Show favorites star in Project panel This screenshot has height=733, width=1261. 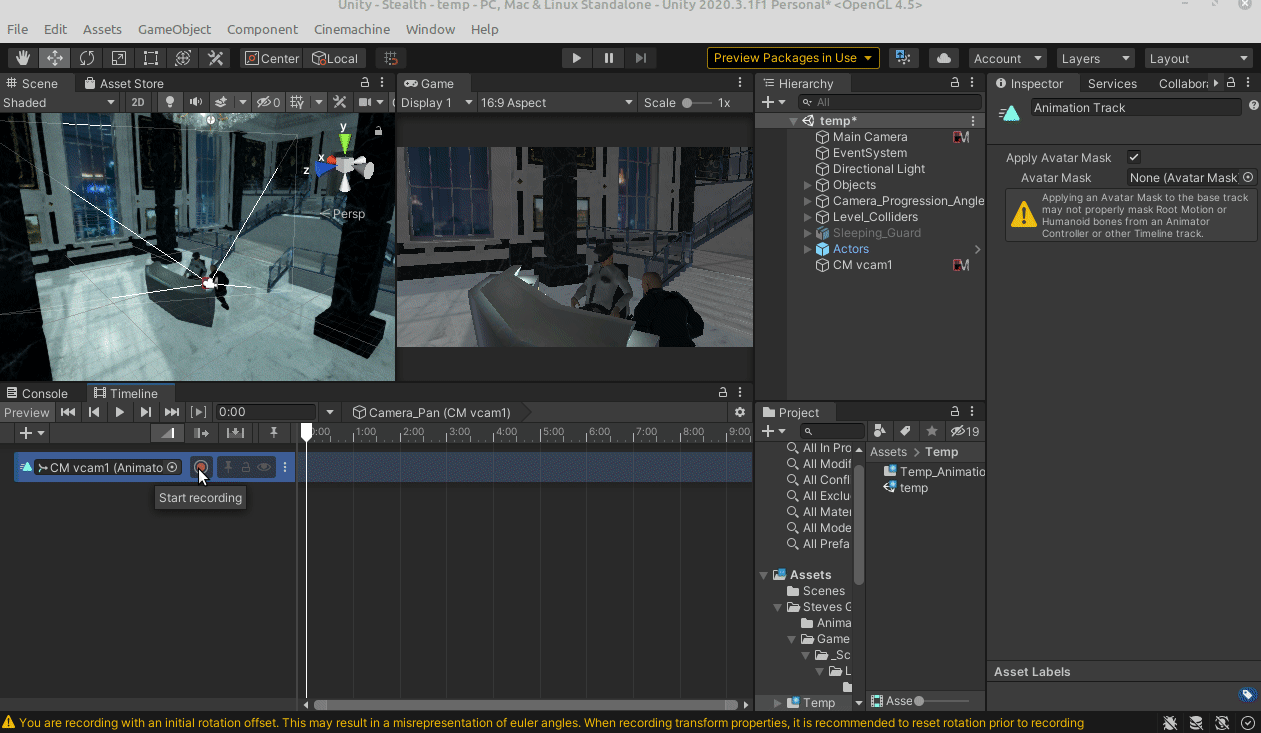click(931, 431)
